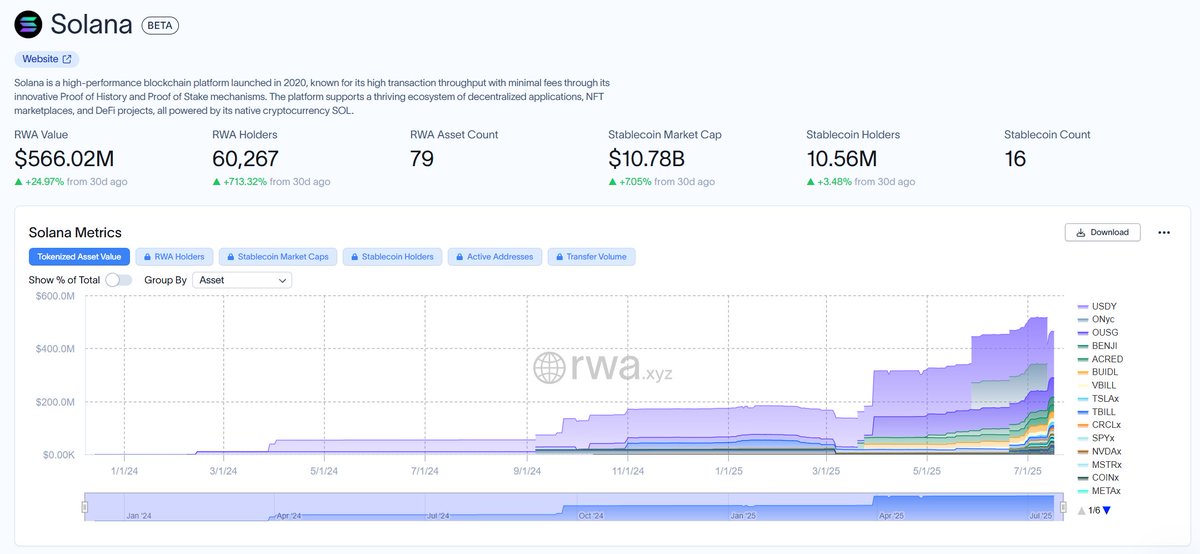This screenshot has width=1200, height=554.
Task: Select the Tokenized Asset Value tab
Action: (78, 257)
